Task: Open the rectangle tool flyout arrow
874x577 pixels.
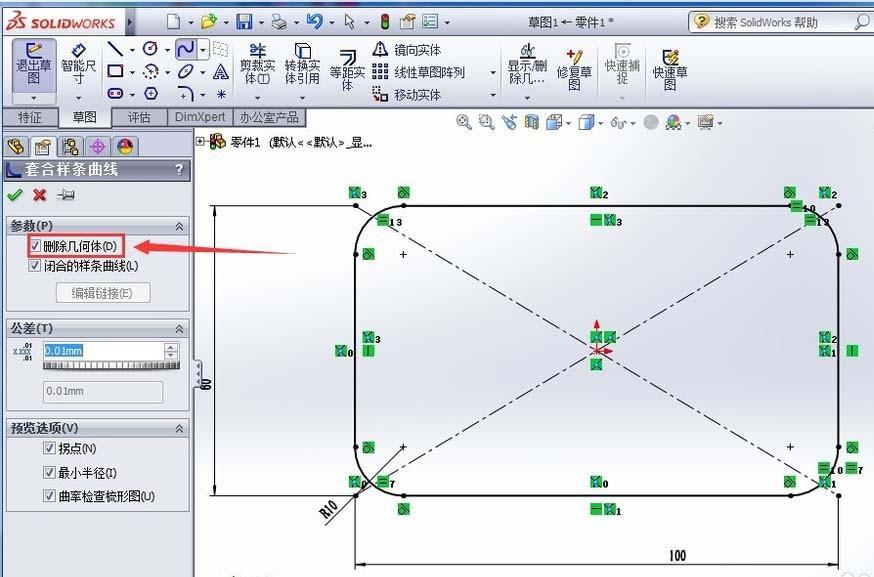Action: point(132,71)
